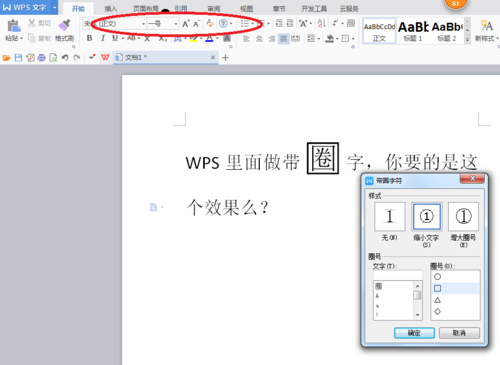
Task: Click the print icon in quick toolbar
Action: coord(42,58)
